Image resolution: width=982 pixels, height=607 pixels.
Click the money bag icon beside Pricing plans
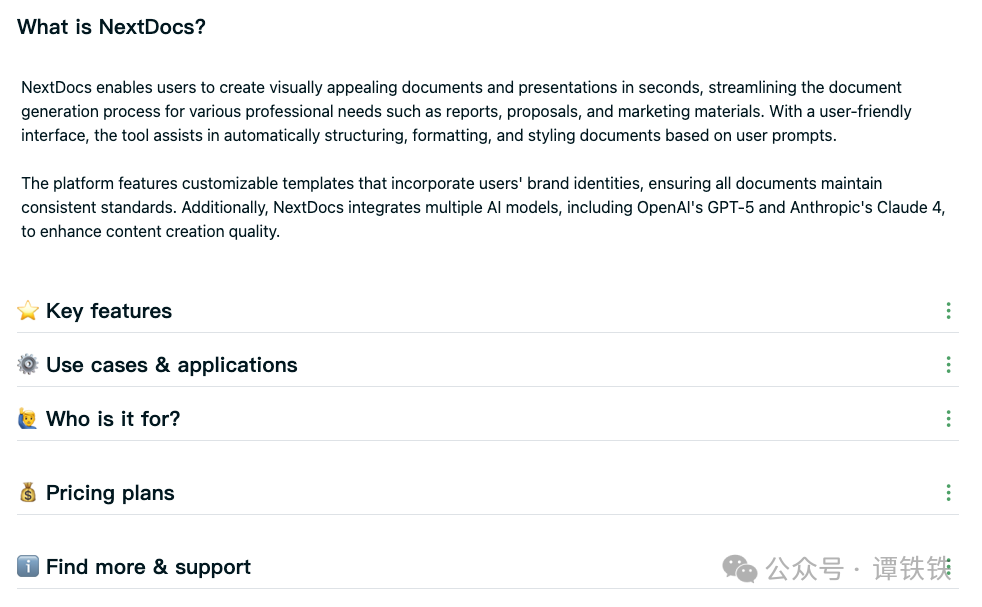click(28, 493)
